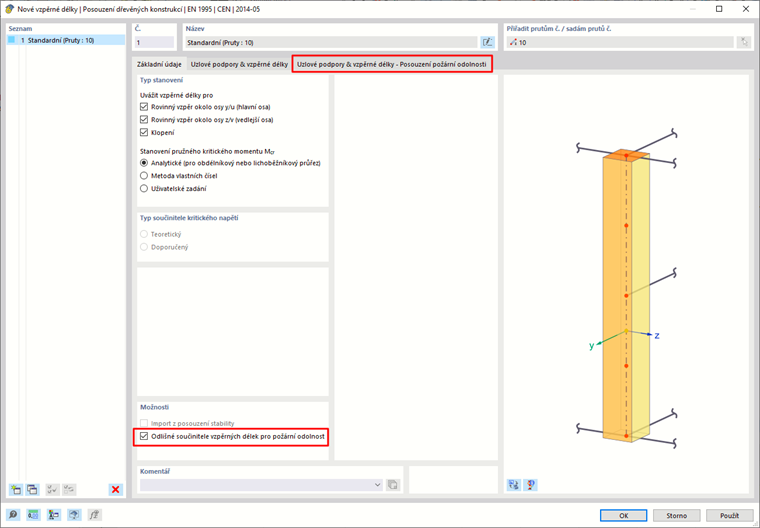This screenshot has width=760, height=528.
Task: Click the Č. number field
Action: click(x=154, y=42)
